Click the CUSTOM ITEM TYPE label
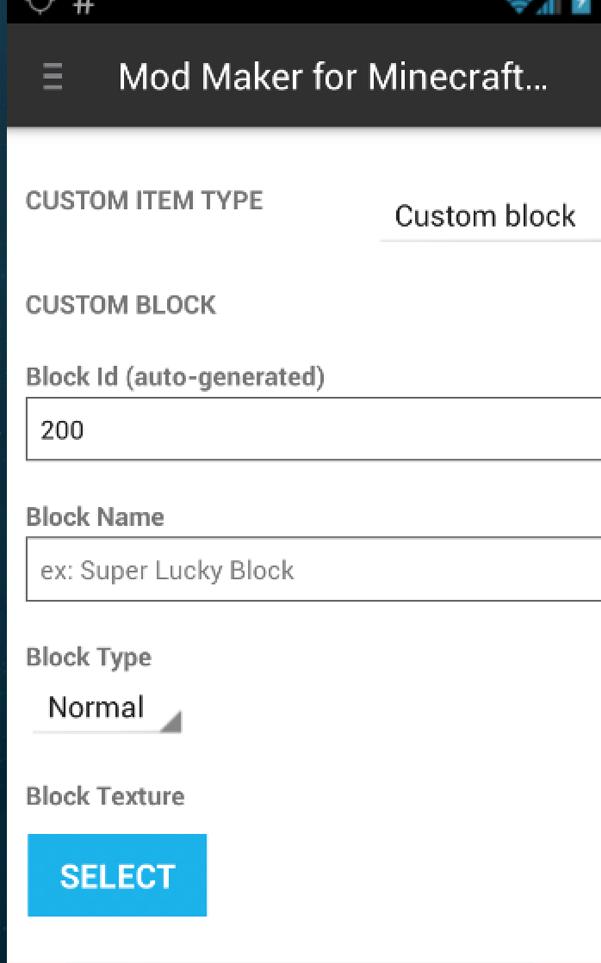 [x=144, y=200]
